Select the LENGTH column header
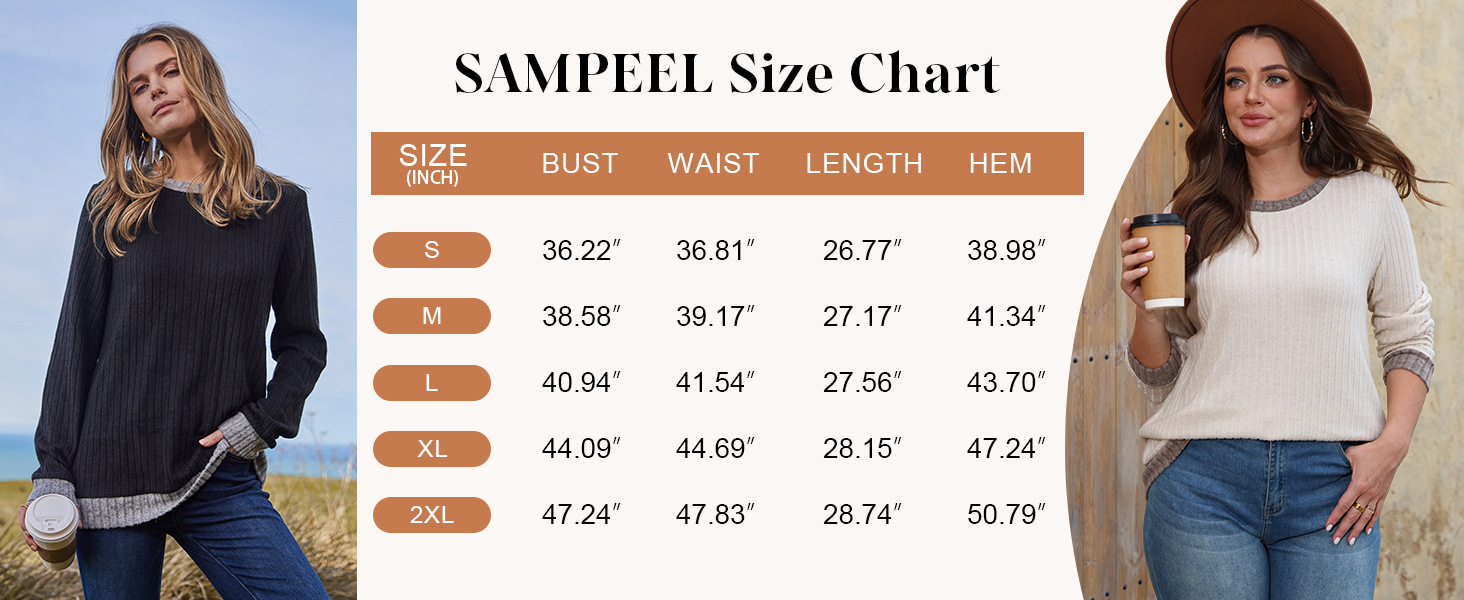This screenshot has width=1464, height=600. pos(864,164)
